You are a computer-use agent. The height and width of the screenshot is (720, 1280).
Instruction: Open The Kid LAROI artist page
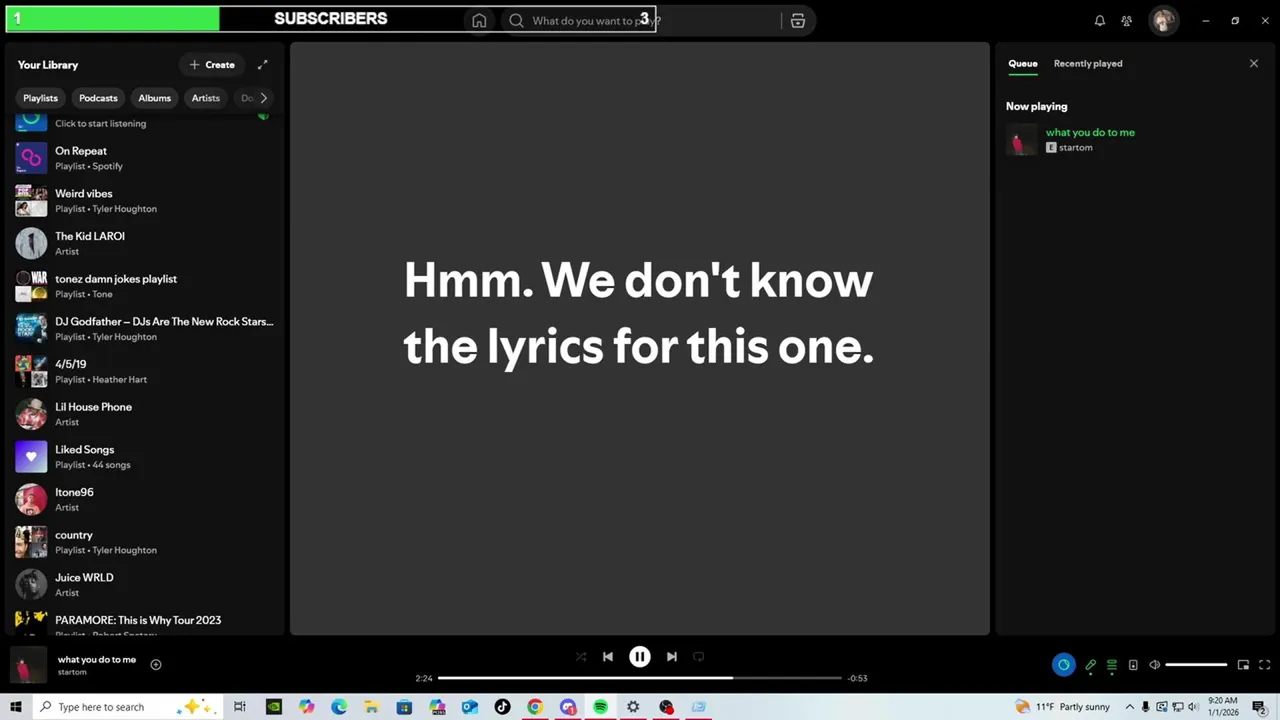(145, 243)
